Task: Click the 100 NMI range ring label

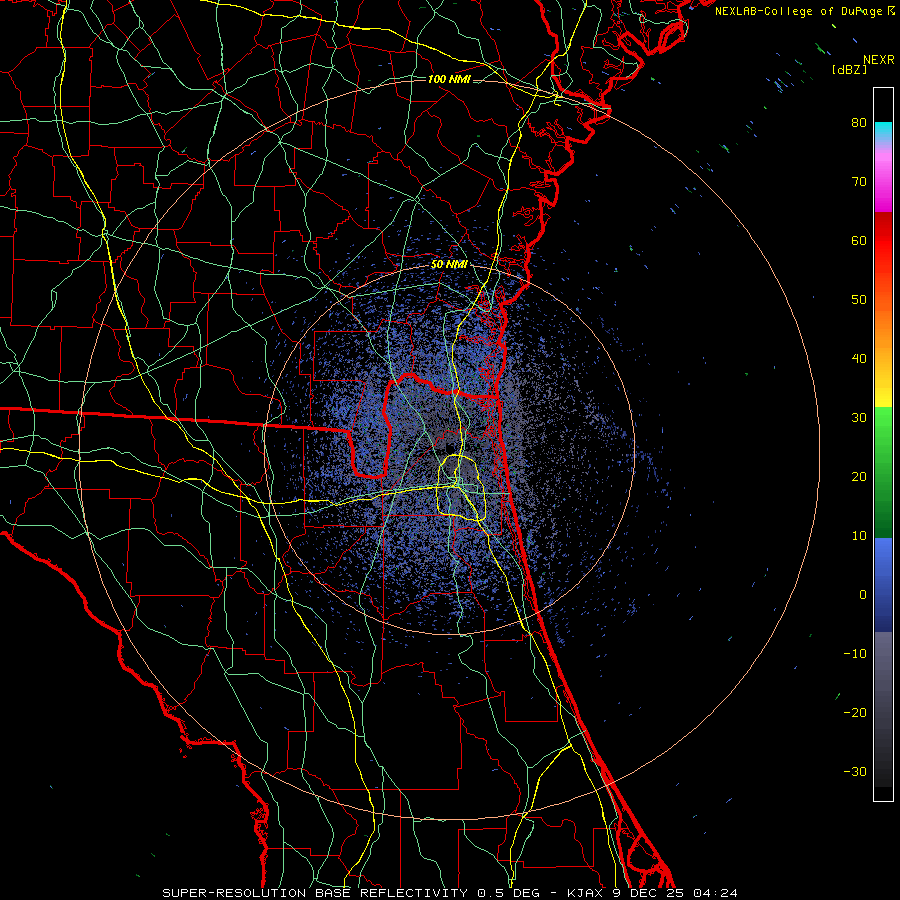Action: [x=449, y=79]
